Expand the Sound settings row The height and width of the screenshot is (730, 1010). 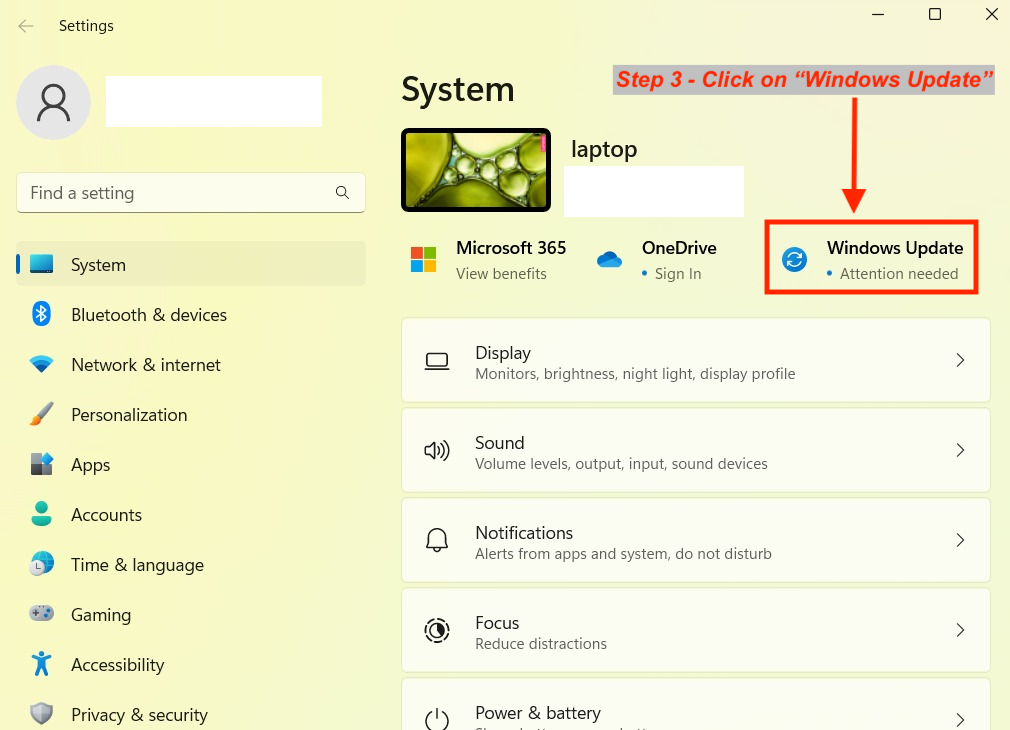(960, 450)
